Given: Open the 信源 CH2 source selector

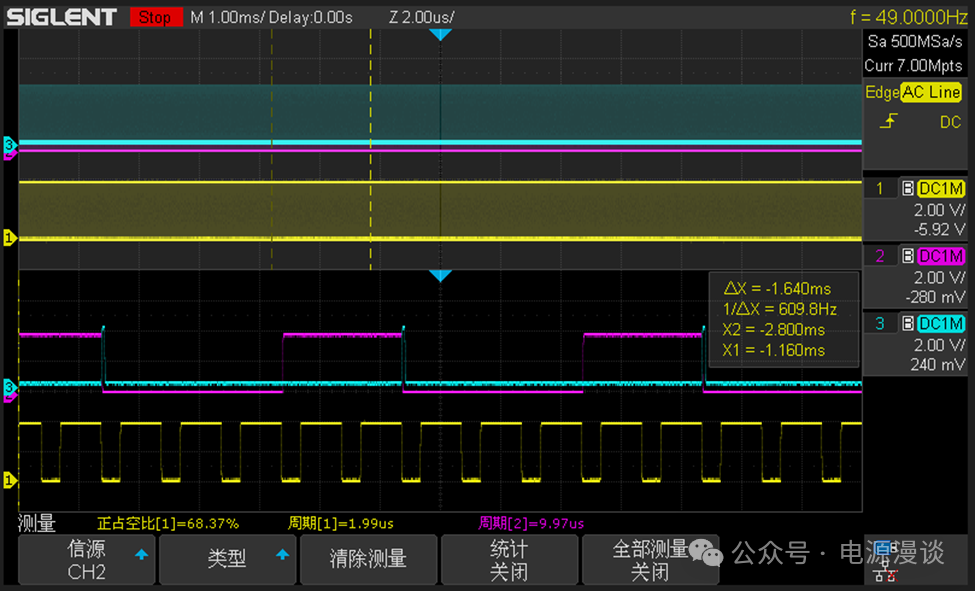Looking at the screenshot, I should (x=86, y=560).
